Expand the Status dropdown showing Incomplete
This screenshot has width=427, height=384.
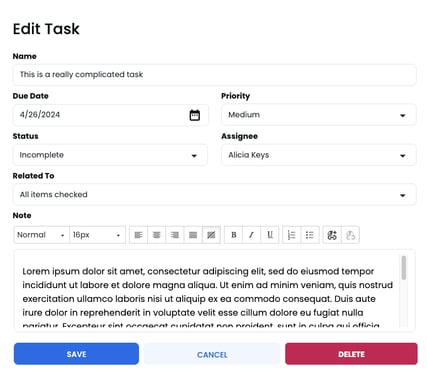pyautogui.click(x=110, y=155)
